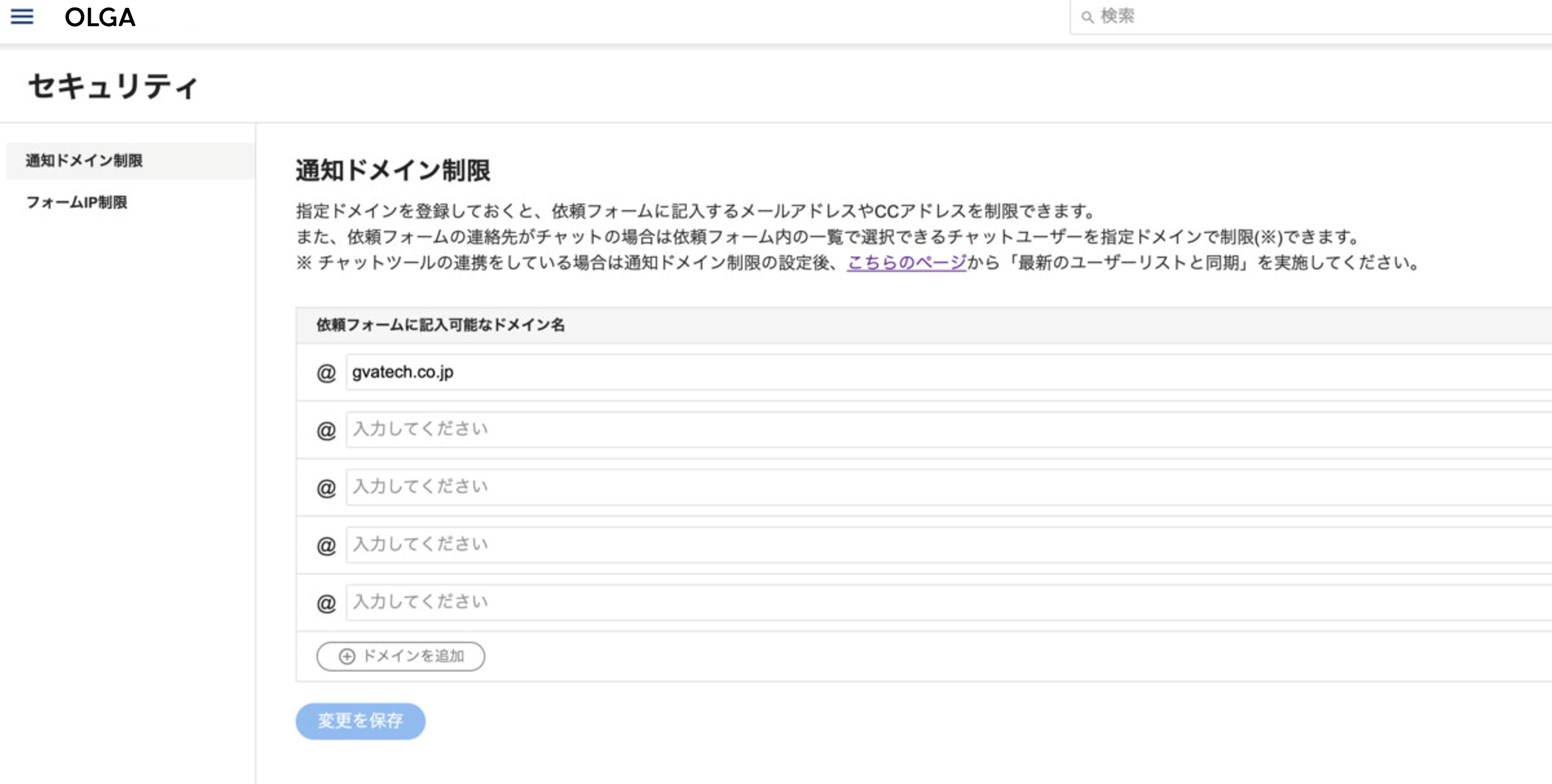Click the third domain input field
The height and width of the screenshot is (784, 1552).
tap(948, 487)
